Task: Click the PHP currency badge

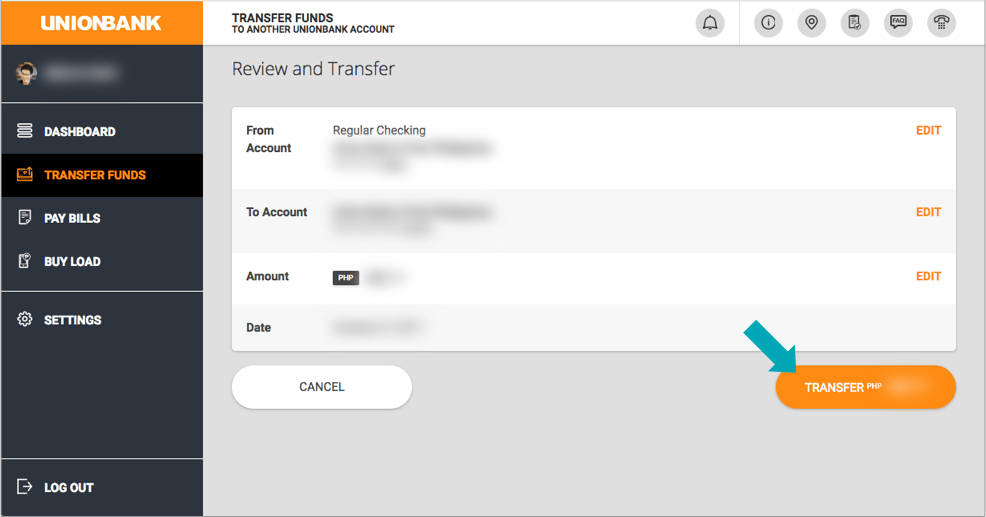Action: [x=346, y=278]
